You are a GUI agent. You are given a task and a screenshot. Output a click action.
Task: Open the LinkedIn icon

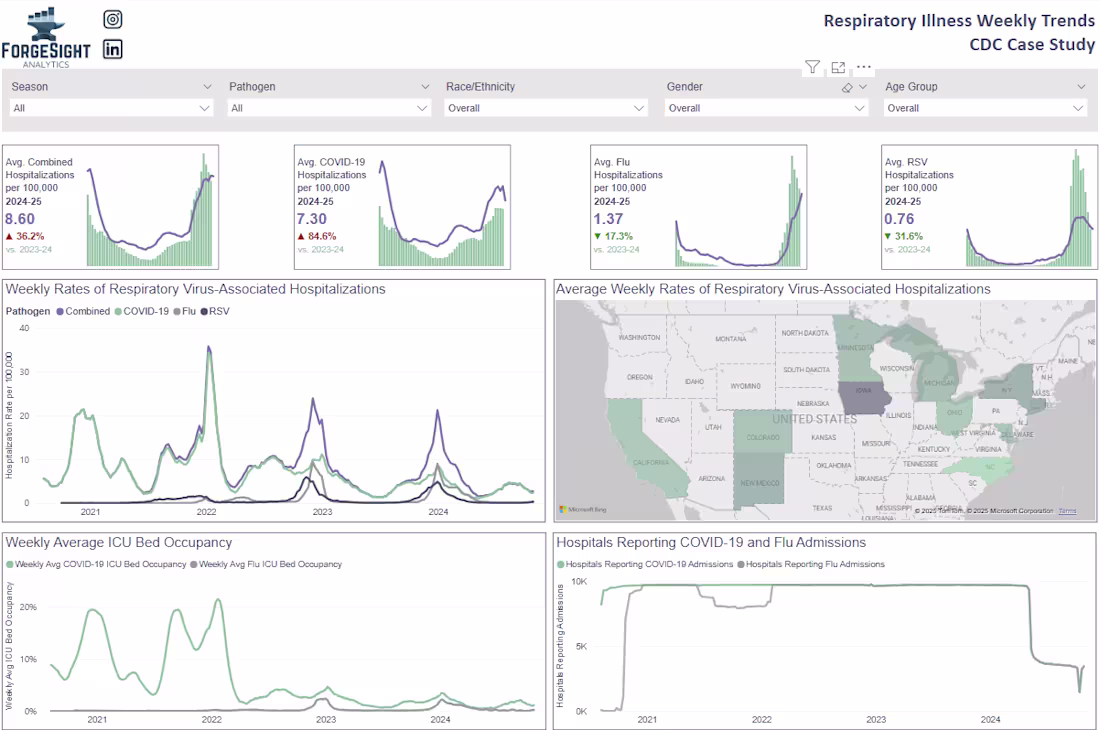112,47
